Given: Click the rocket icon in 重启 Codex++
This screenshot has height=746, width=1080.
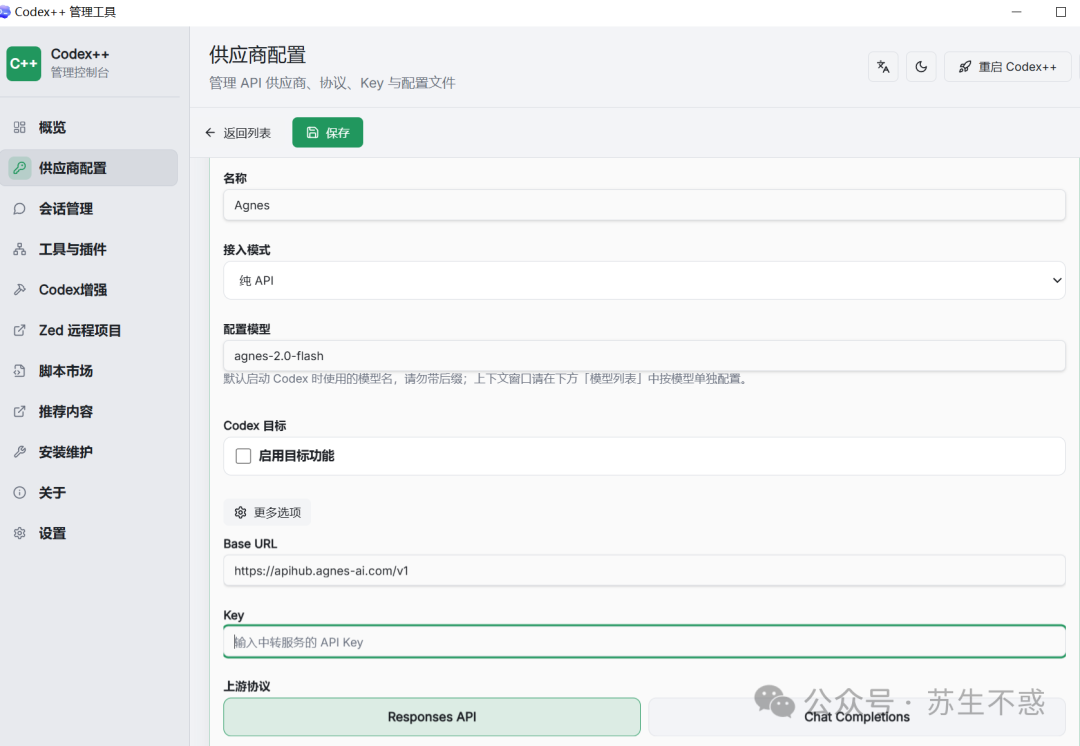Looking at the screenshot, I should click(x=965, y=67).
